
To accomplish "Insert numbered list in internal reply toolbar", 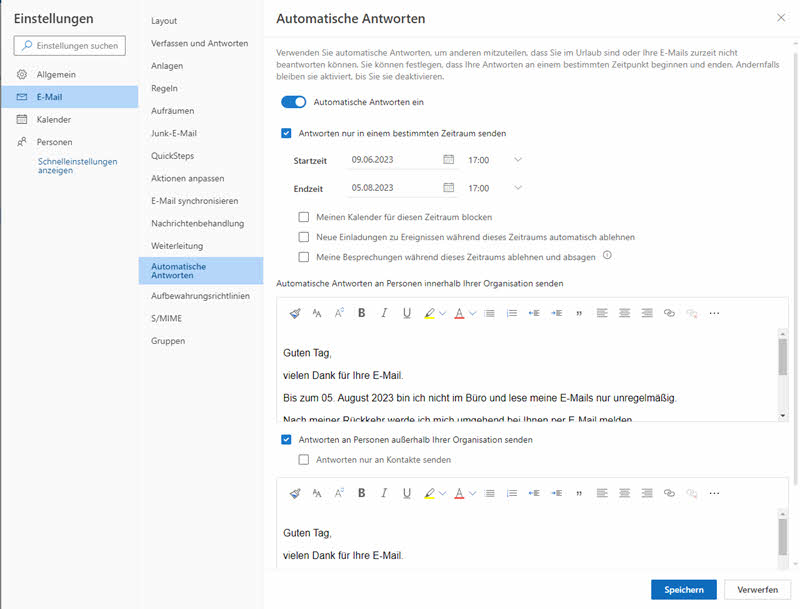I will coord(512,313).
